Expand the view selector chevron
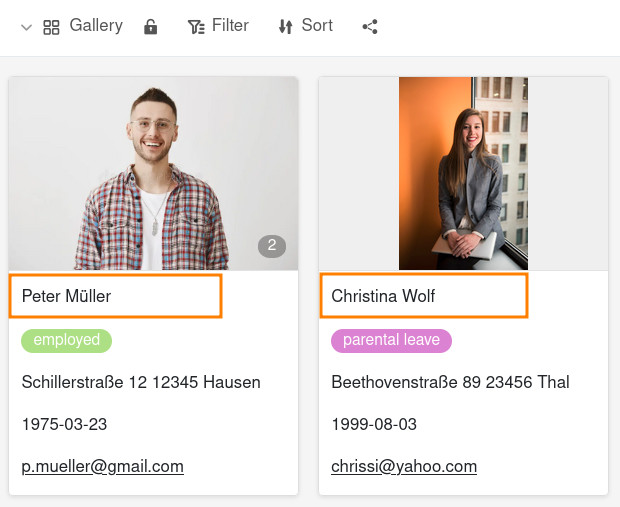This screenshot has width=620, height=507. 26,27
